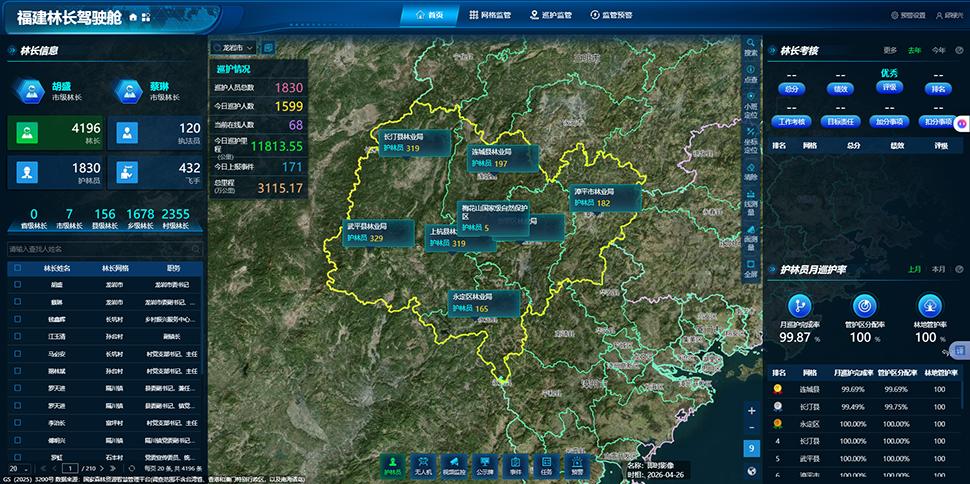Click the refresh icon in table pagination

[131, 469]
